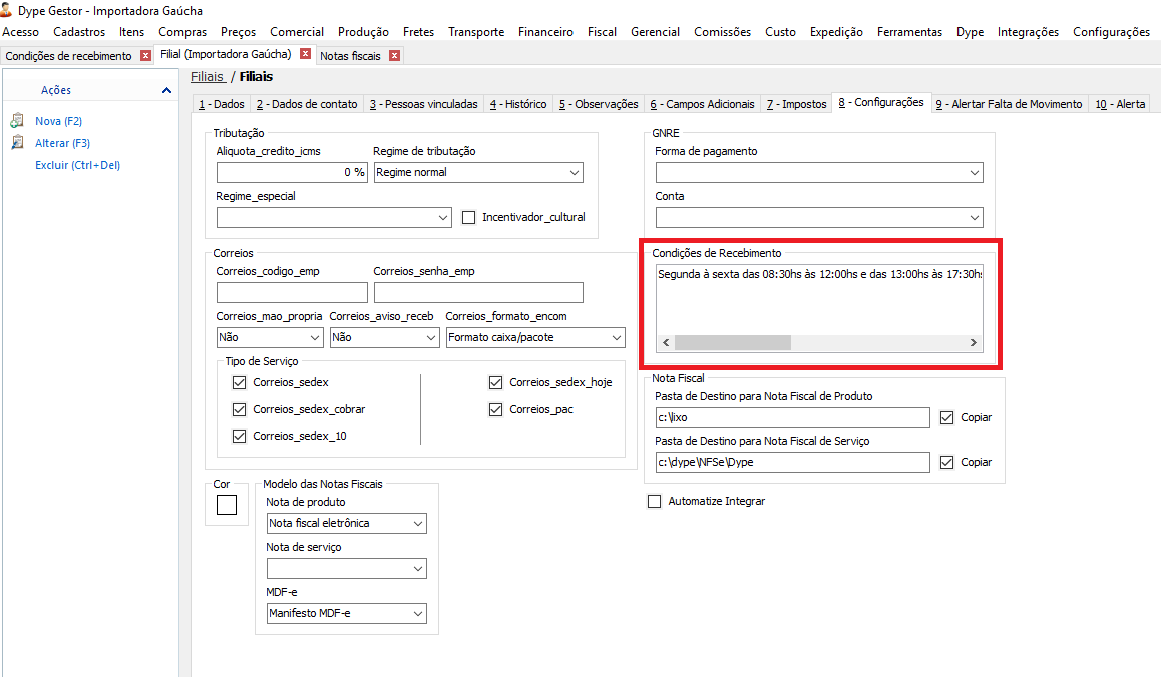
Task: Switch to 6 - Campos Adicionais tab
Action: point(703,104)
